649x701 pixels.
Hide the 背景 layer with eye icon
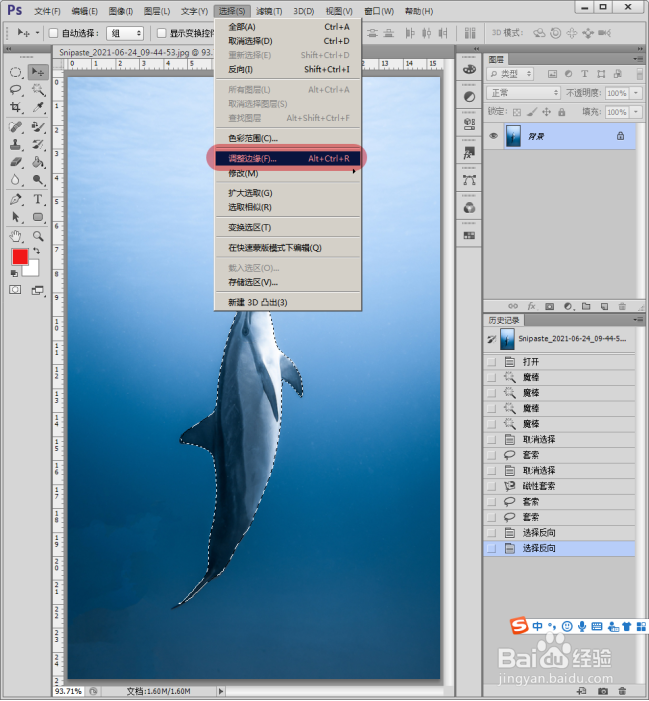point(493,136)
